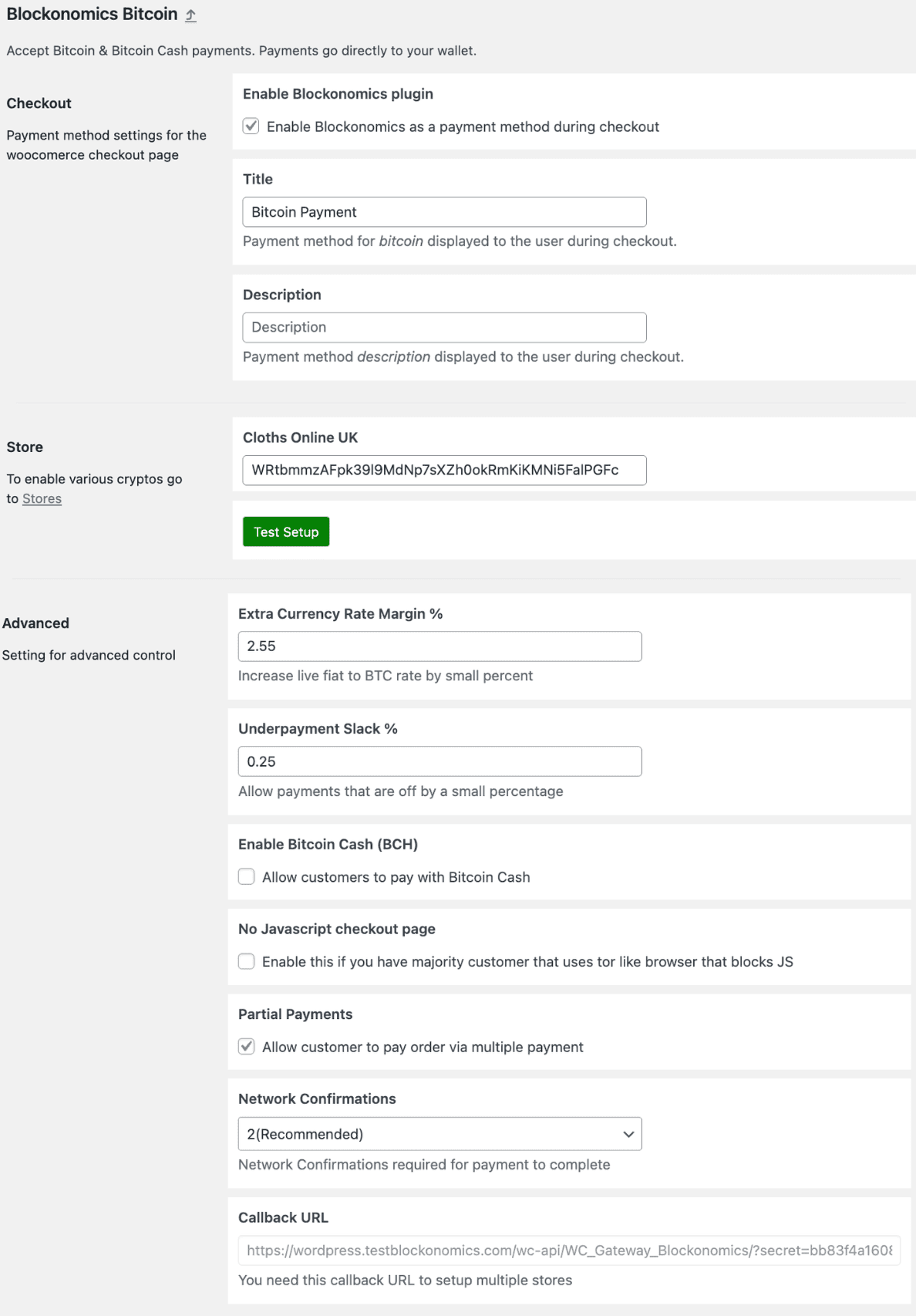This screenshot has width=916, height=1316.
Task: Click the Blockonomics Bitcoin heading
Action: tap(92, 14)
